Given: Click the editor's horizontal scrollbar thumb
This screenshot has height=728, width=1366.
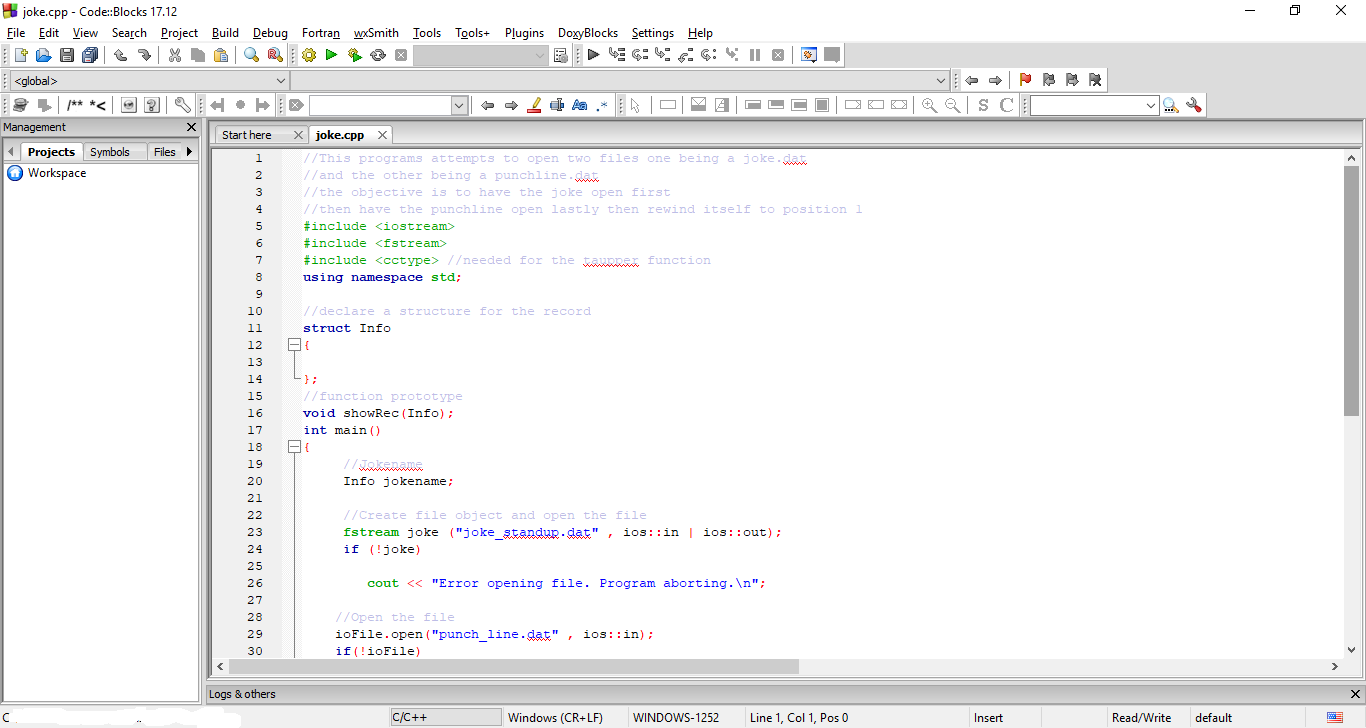Looking at the screenshot, I should pos(513,666).
